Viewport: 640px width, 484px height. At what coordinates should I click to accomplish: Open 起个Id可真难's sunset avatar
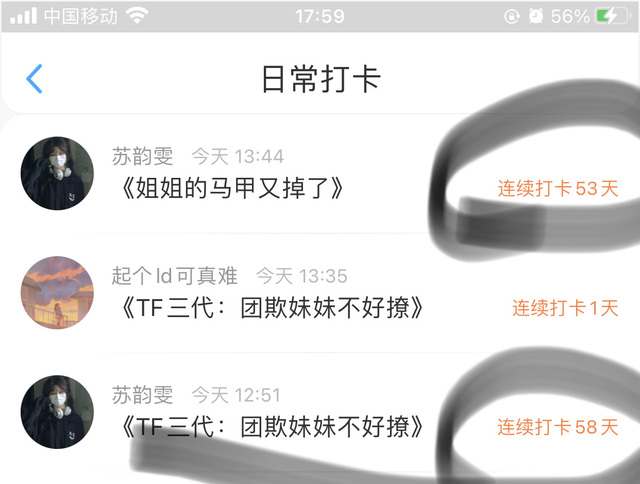(57, 292)
